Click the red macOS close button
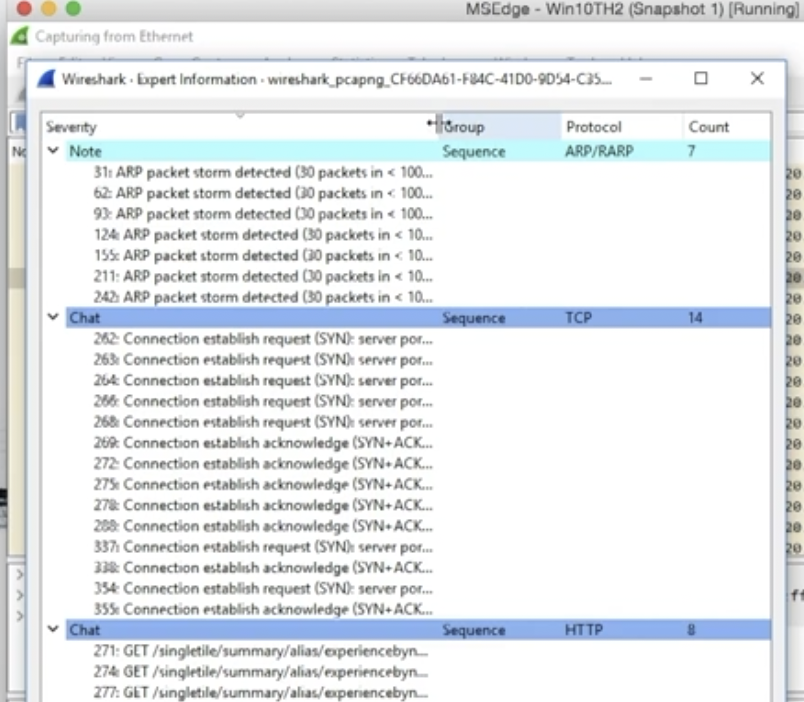This screenshot has width=804, height=702. (24, 8)
